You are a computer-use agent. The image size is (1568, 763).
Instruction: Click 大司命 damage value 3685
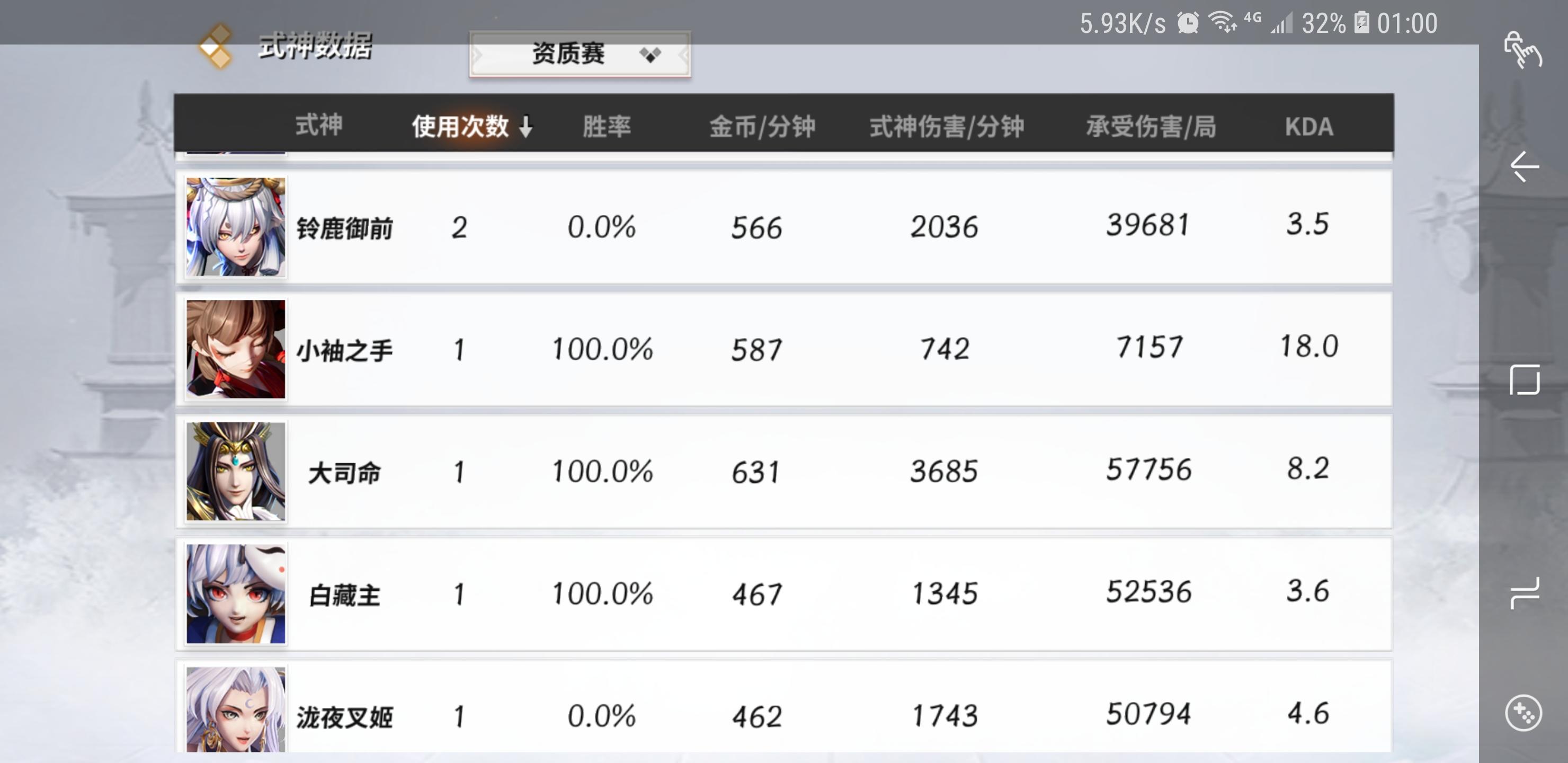[944, 471]
